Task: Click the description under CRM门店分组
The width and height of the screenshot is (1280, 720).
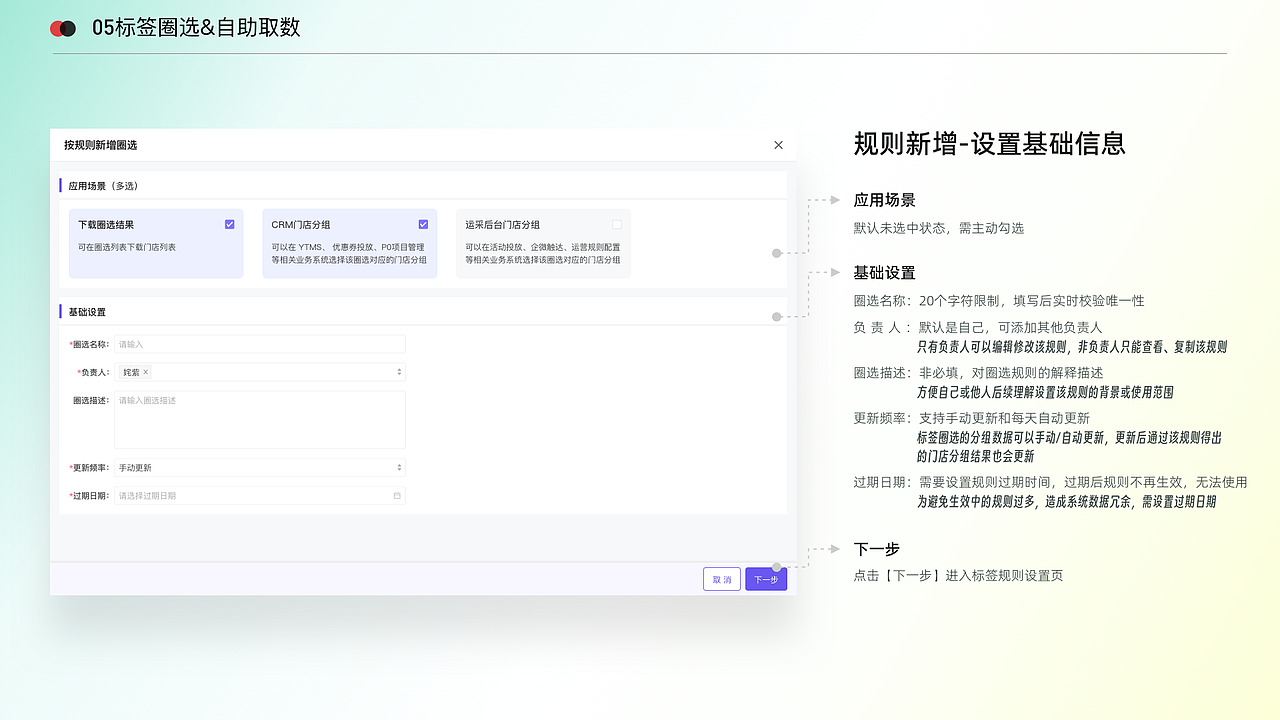Action: (349, 253)
